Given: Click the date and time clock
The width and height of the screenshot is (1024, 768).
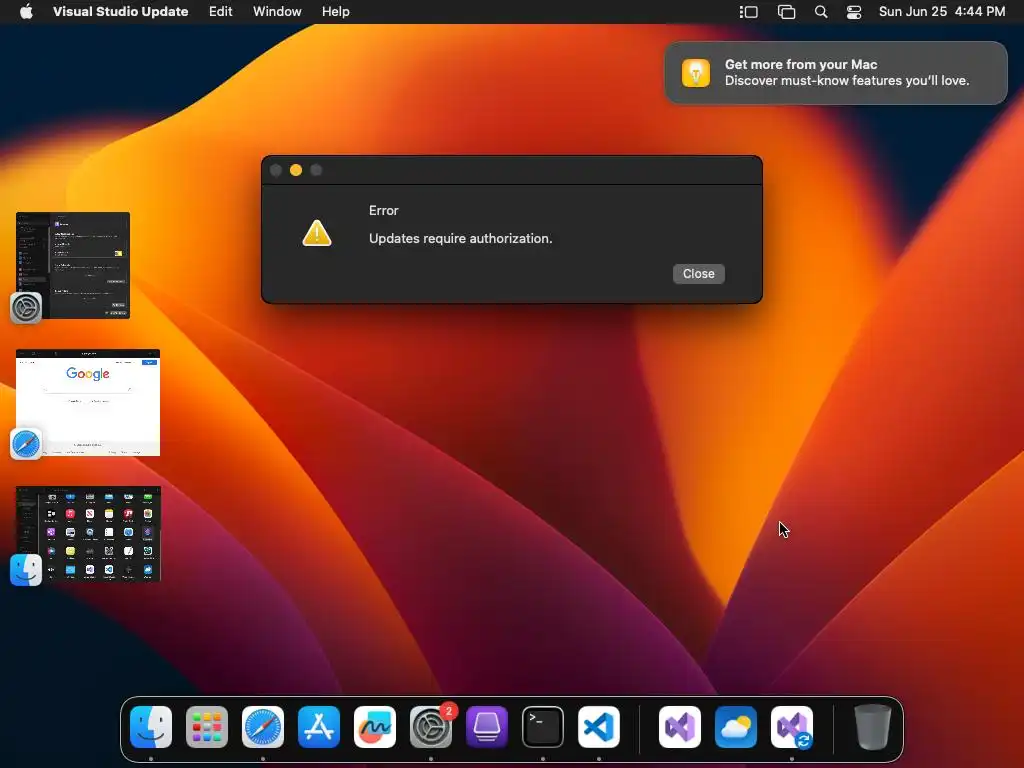Looking at the screenshot, I should pos(942,11).
